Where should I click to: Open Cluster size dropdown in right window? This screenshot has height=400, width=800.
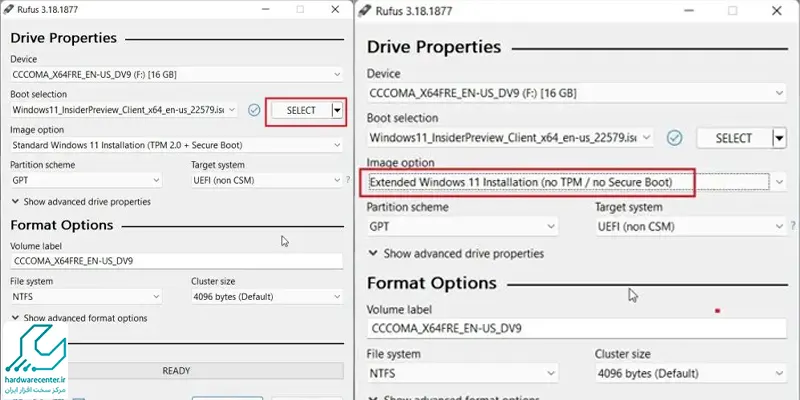691,373
